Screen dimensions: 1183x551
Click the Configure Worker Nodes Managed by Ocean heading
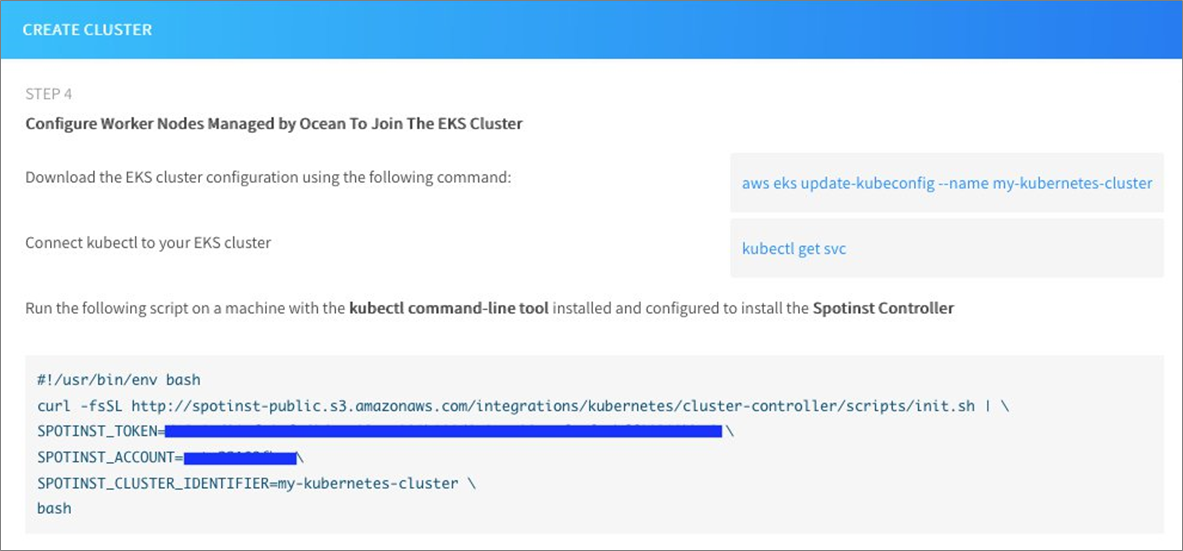pos(274,124)
